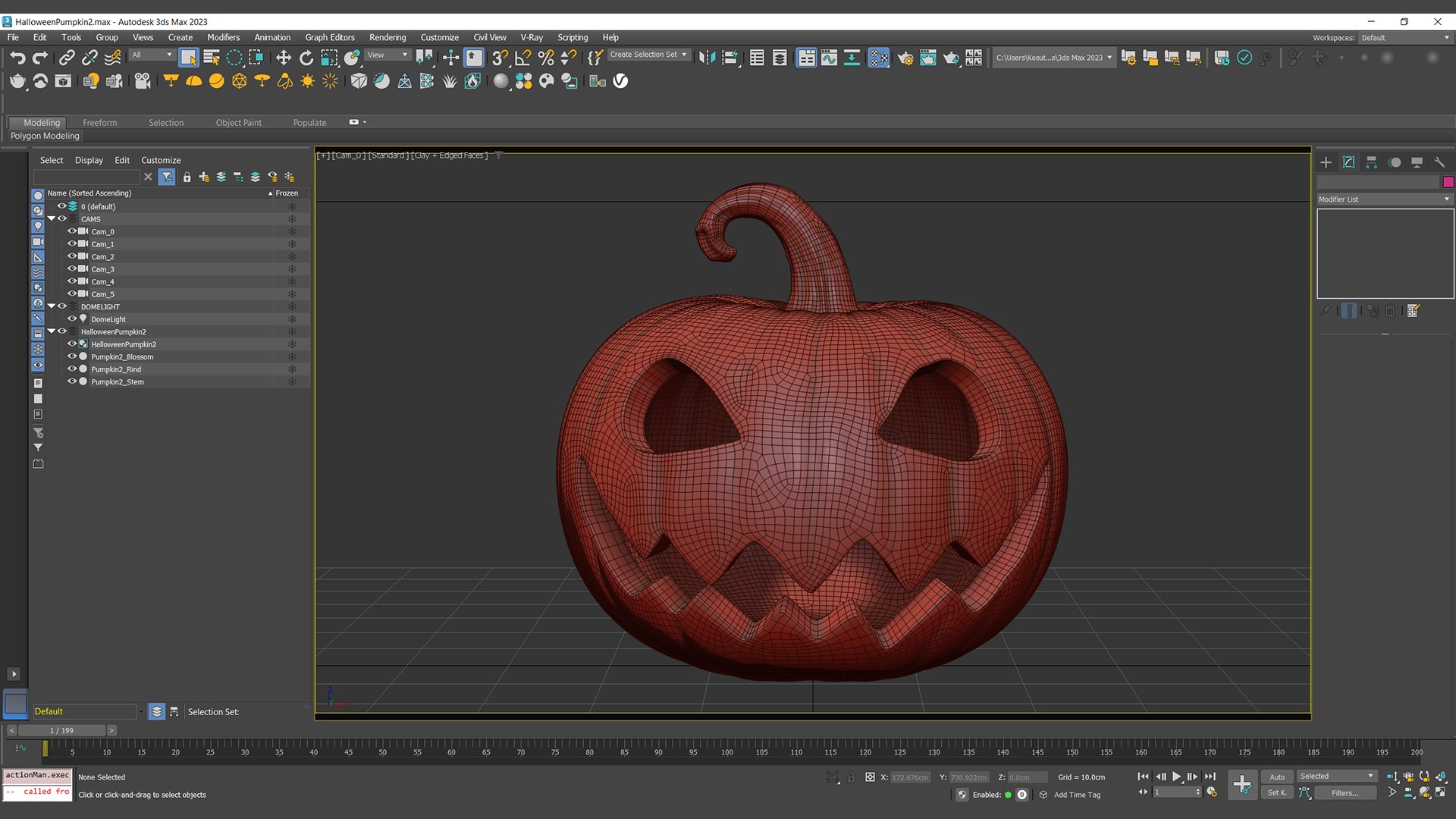
Task: Open the Rendering menu
Action: point(388,37)
